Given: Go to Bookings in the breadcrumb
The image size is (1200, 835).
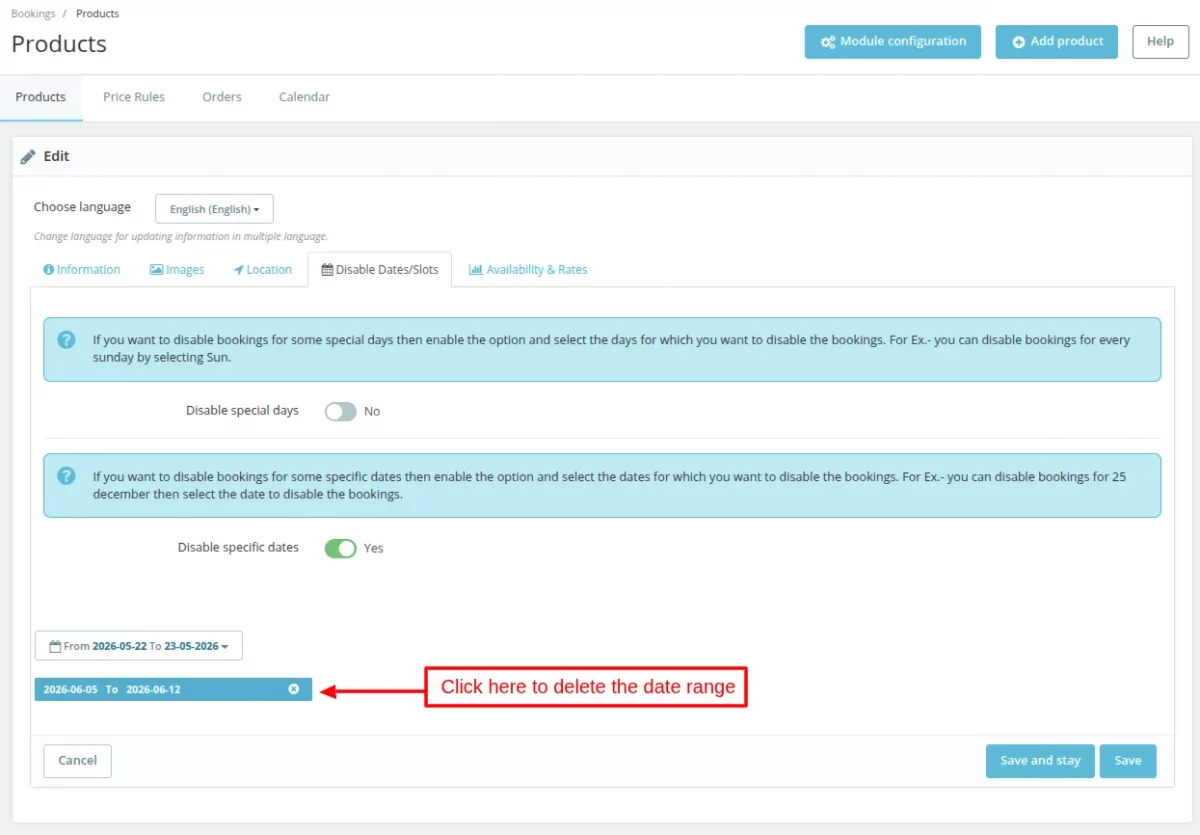Looking at the screenshot, I should coord(33,14).
